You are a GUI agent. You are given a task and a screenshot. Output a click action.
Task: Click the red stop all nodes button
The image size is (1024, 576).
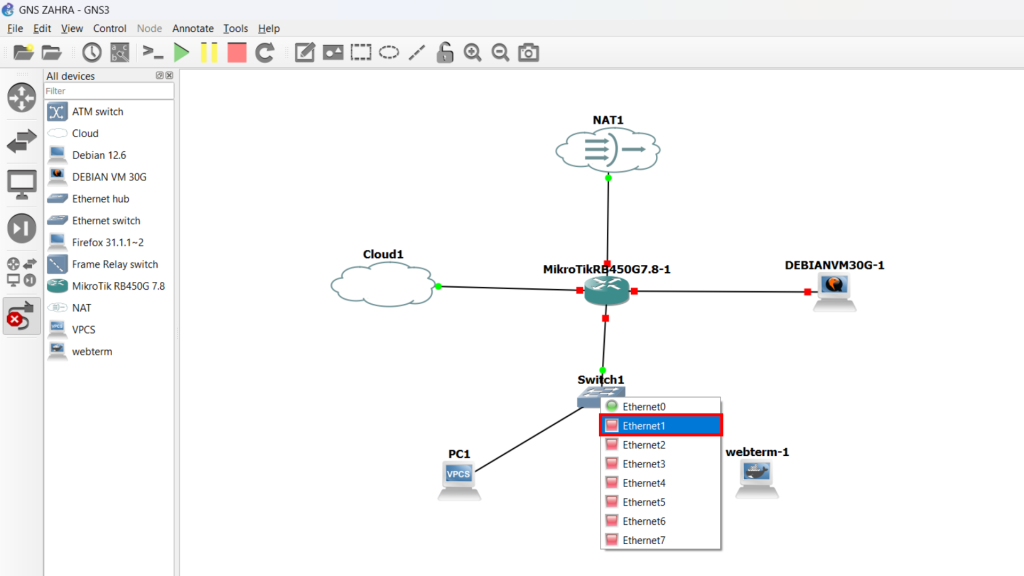[x=236, y=53]
